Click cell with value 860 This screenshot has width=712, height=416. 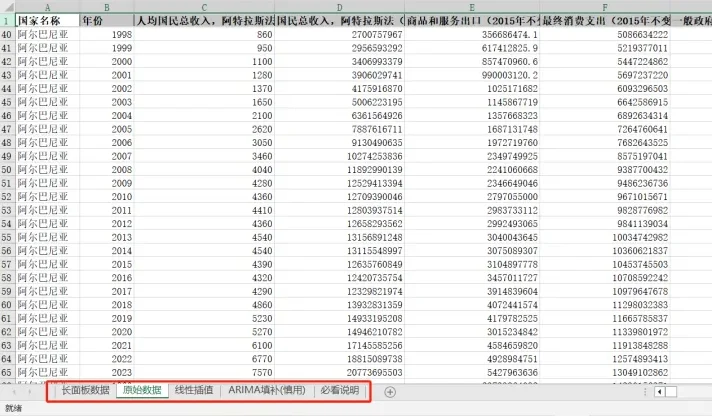[x=204, y=35]
